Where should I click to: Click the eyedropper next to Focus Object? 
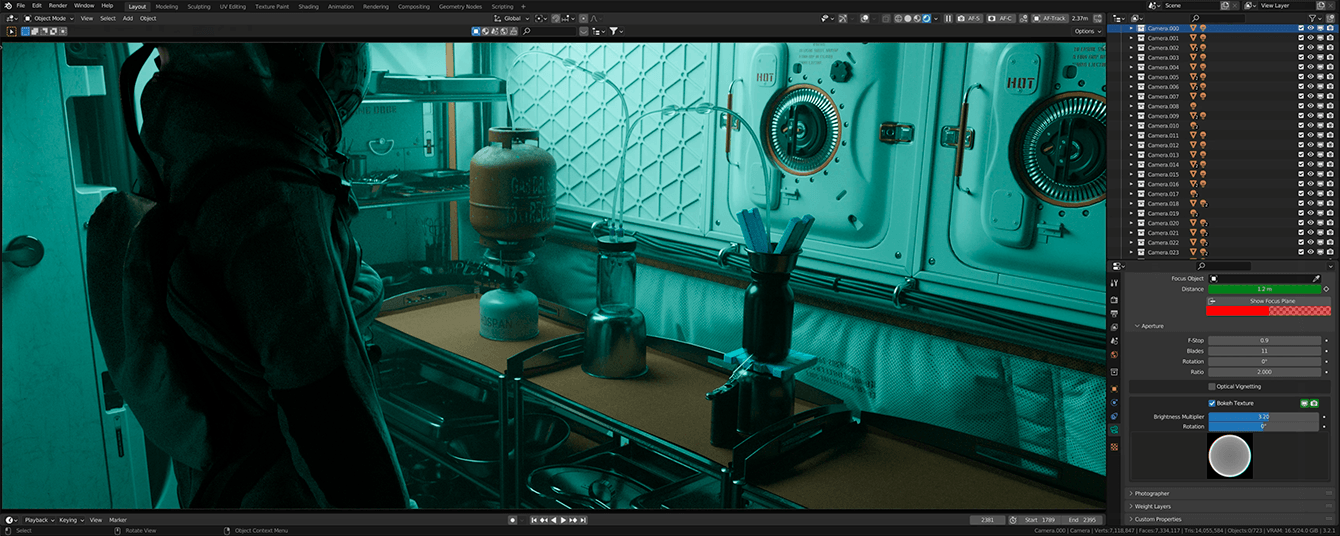(x=1316, y=278)
